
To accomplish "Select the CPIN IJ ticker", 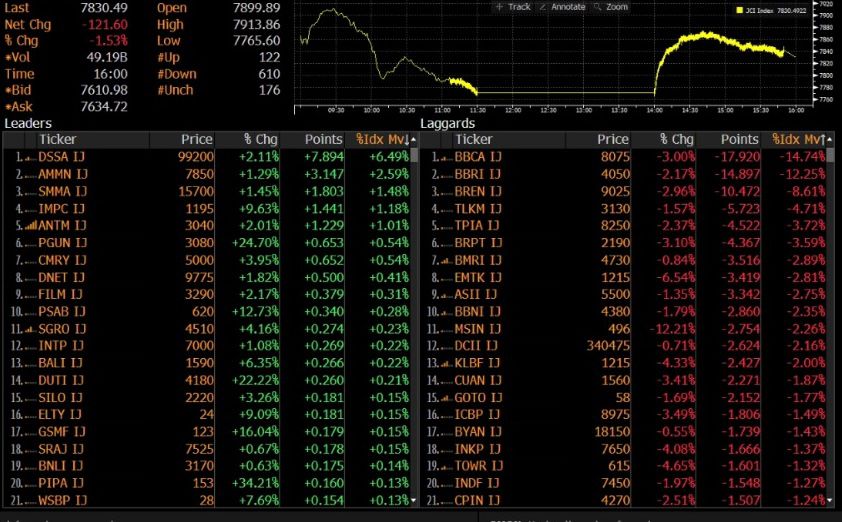I will (x=477, y=501).
